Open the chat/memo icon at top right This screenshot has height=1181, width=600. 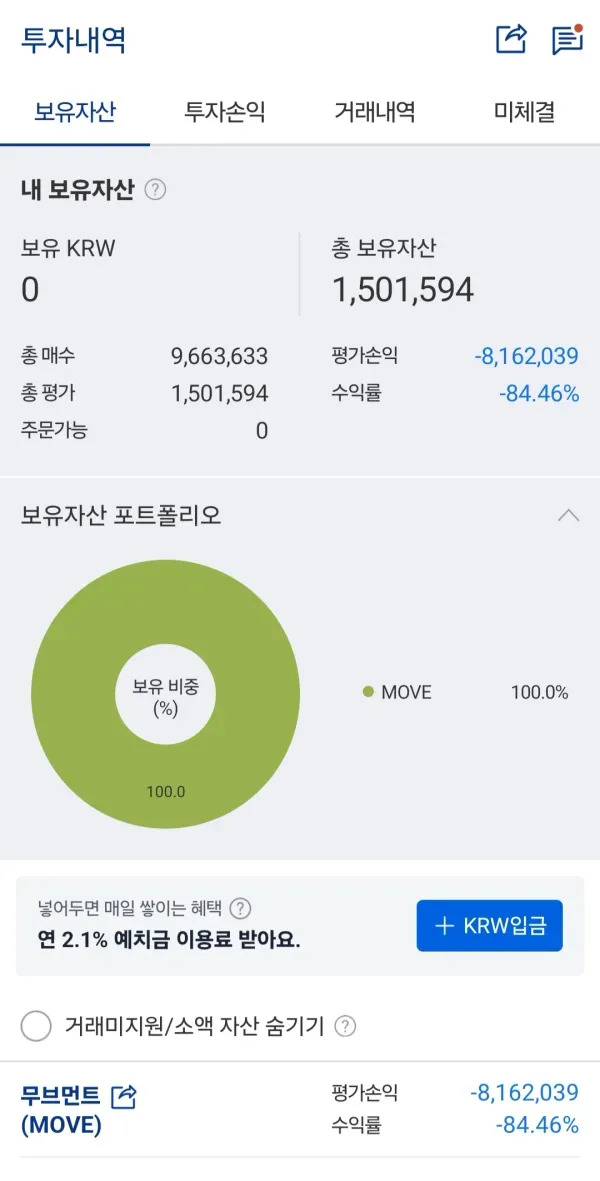pyautogui.click(x=568, y=39)
